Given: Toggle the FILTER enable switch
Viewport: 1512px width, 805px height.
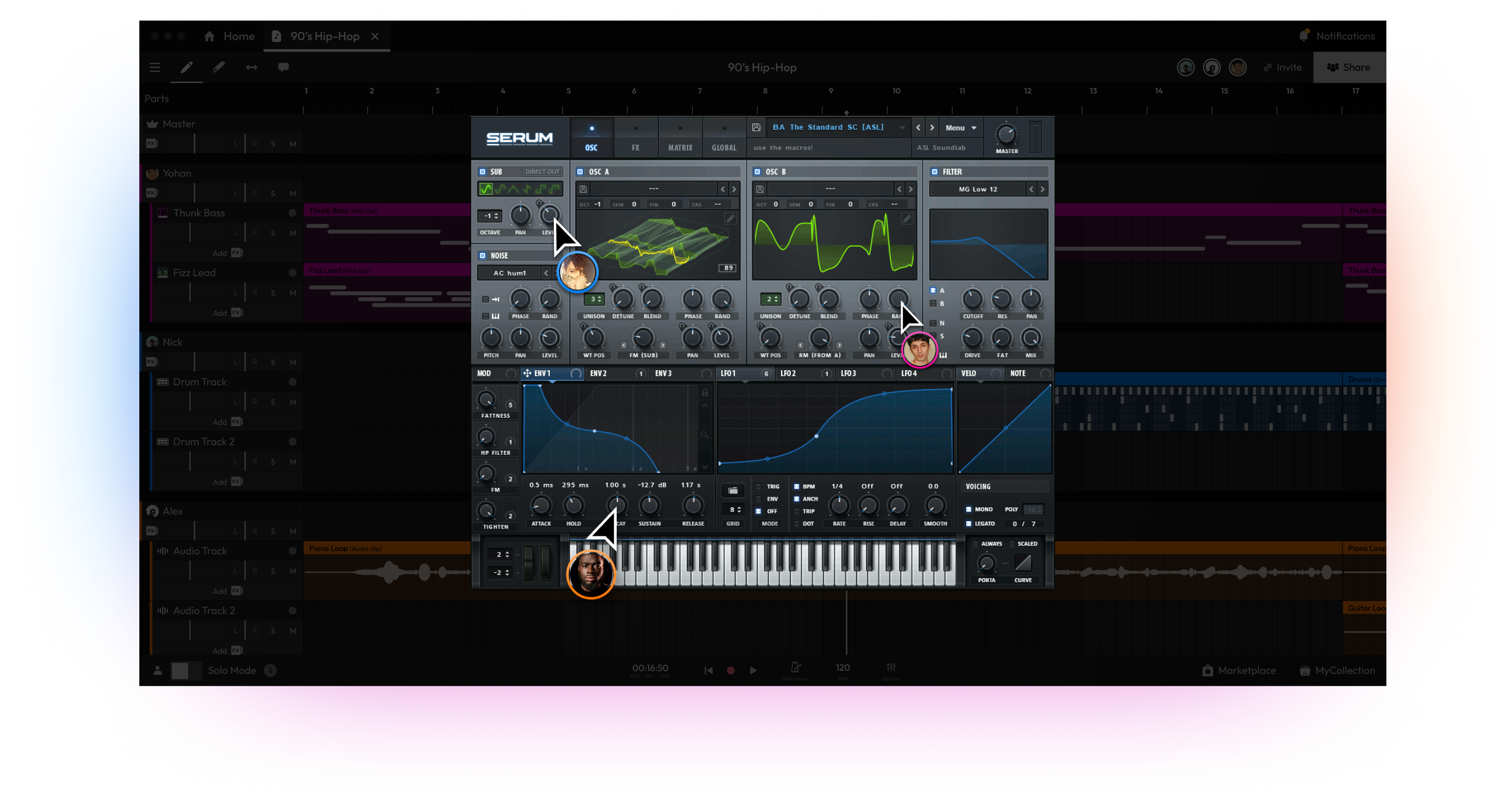Looking at the screenshot, I should 934,172.
